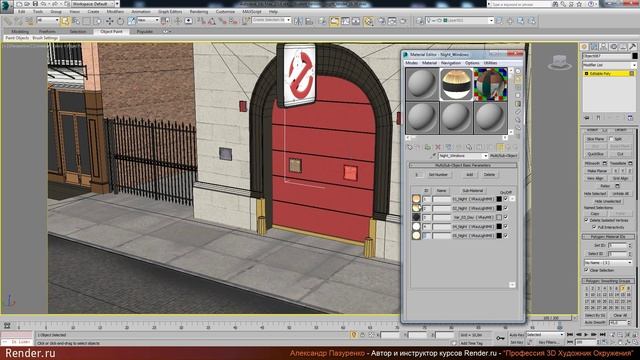
Task: Select the Scale tool in main toolbar
Action: [131, 21]
